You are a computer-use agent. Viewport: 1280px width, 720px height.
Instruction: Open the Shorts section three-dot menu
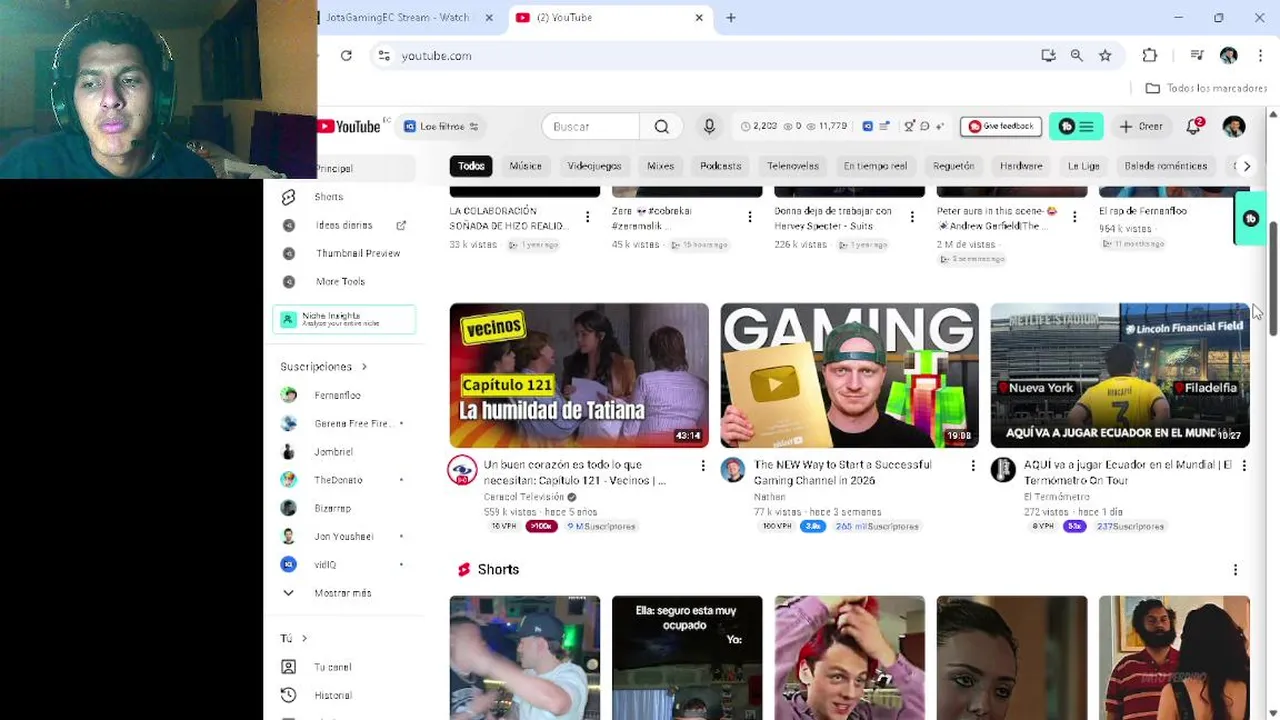[1235, 570]
